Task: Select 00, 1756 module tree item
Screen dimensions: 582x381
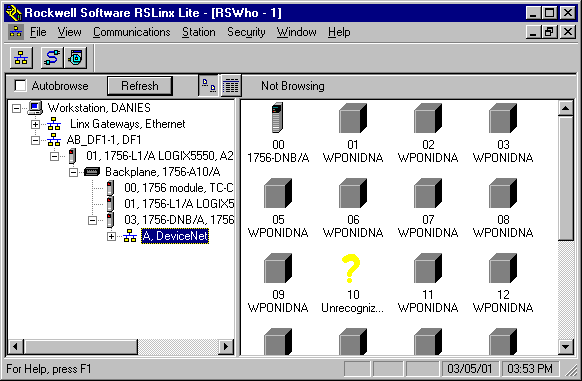Action: [179, 188]
